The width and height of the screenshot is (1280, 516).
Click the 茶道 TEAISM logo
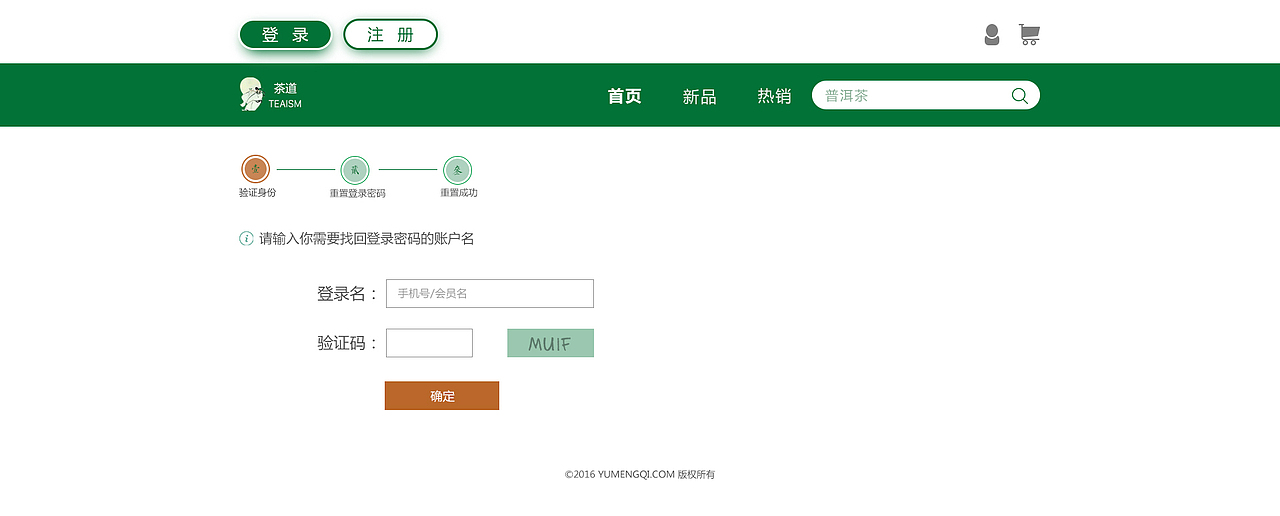[270, 95]
